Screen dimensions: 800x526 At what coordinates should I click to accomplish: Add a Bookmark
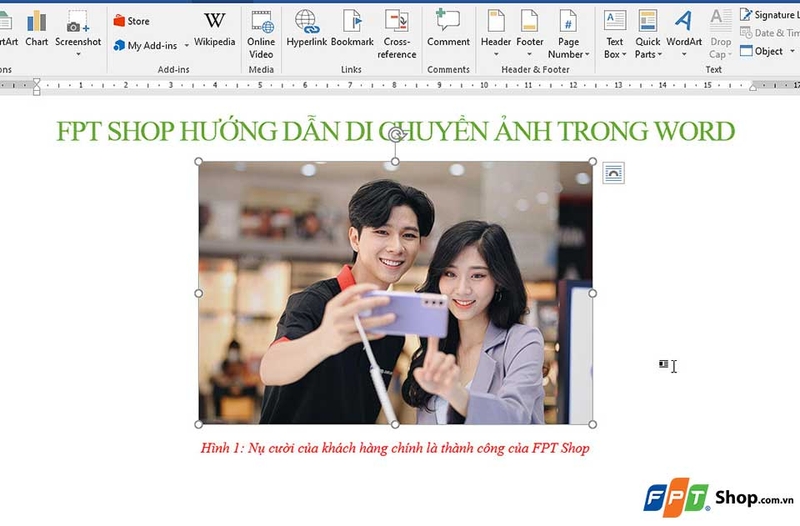pos(352,30)
